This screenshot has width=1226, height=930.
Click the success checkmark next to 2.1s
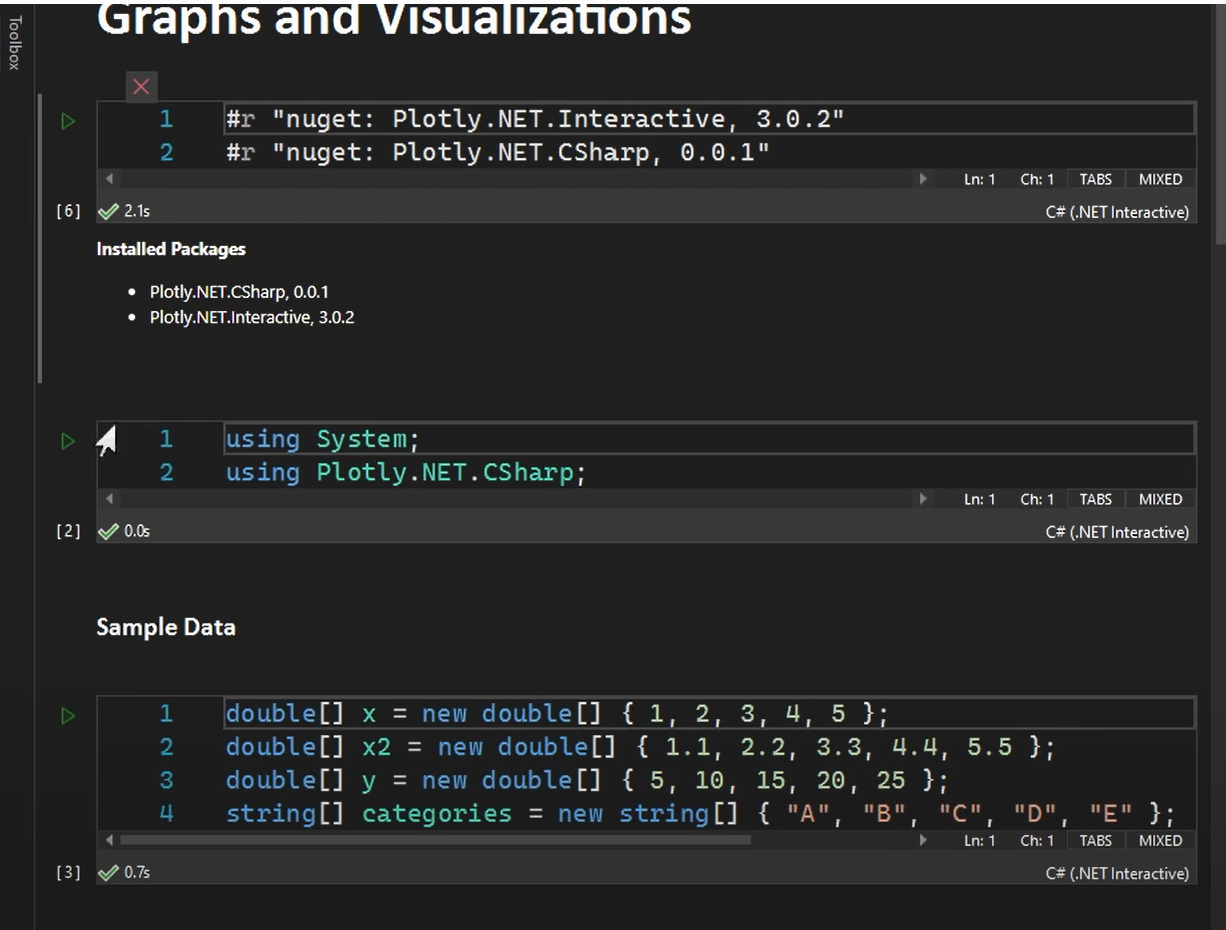pos(110,210)
